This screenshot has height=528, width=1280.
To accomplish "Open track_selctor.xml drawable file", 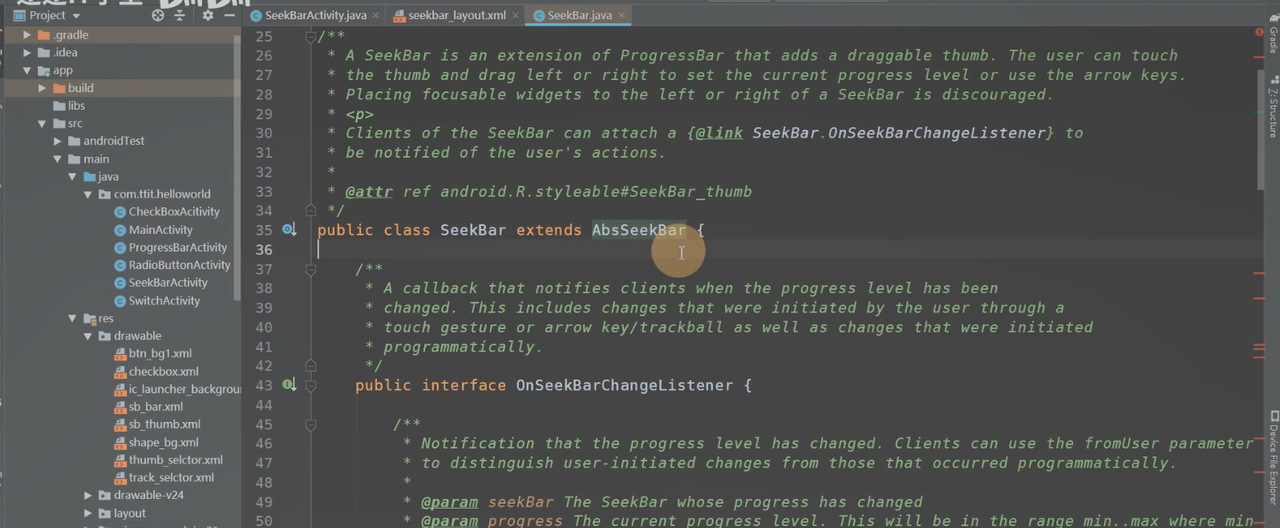I will [x=171, y=478].
